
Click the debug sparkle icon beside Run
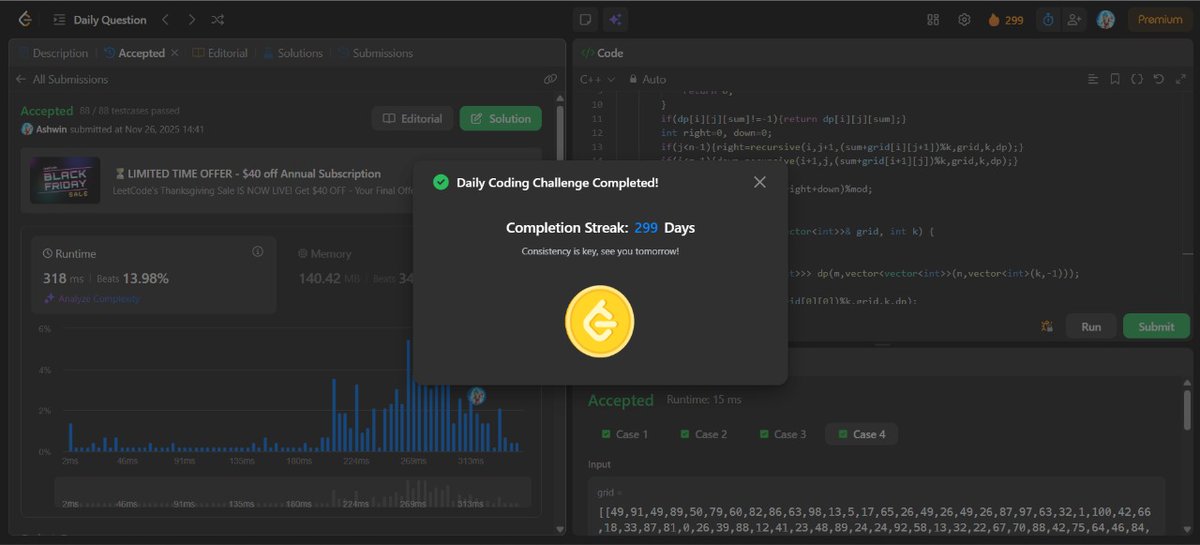[x=1047, y=326]
